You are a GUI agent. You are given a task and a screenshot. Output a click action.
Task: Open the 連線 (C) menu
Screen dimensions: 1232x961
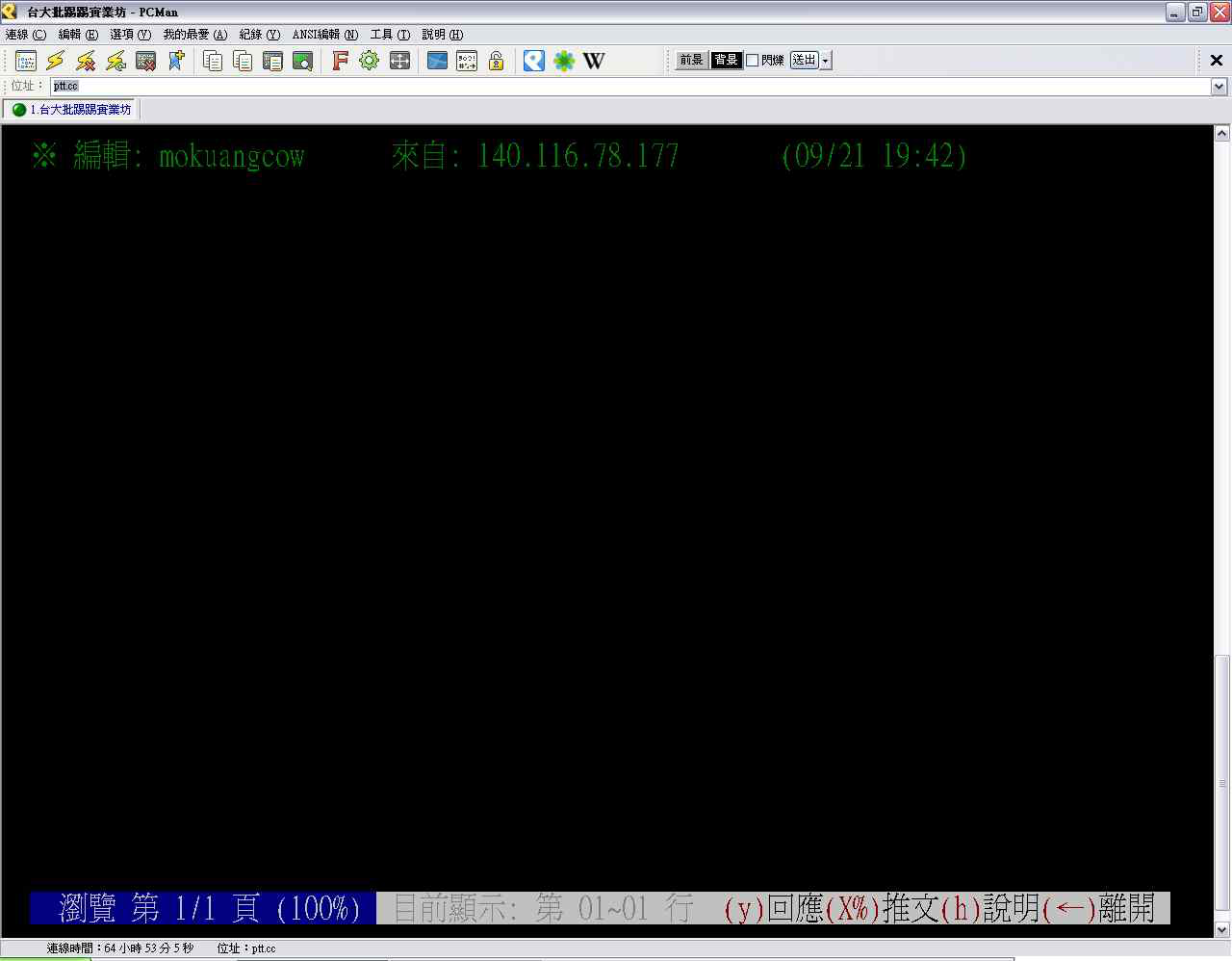[x=26, y=35]
